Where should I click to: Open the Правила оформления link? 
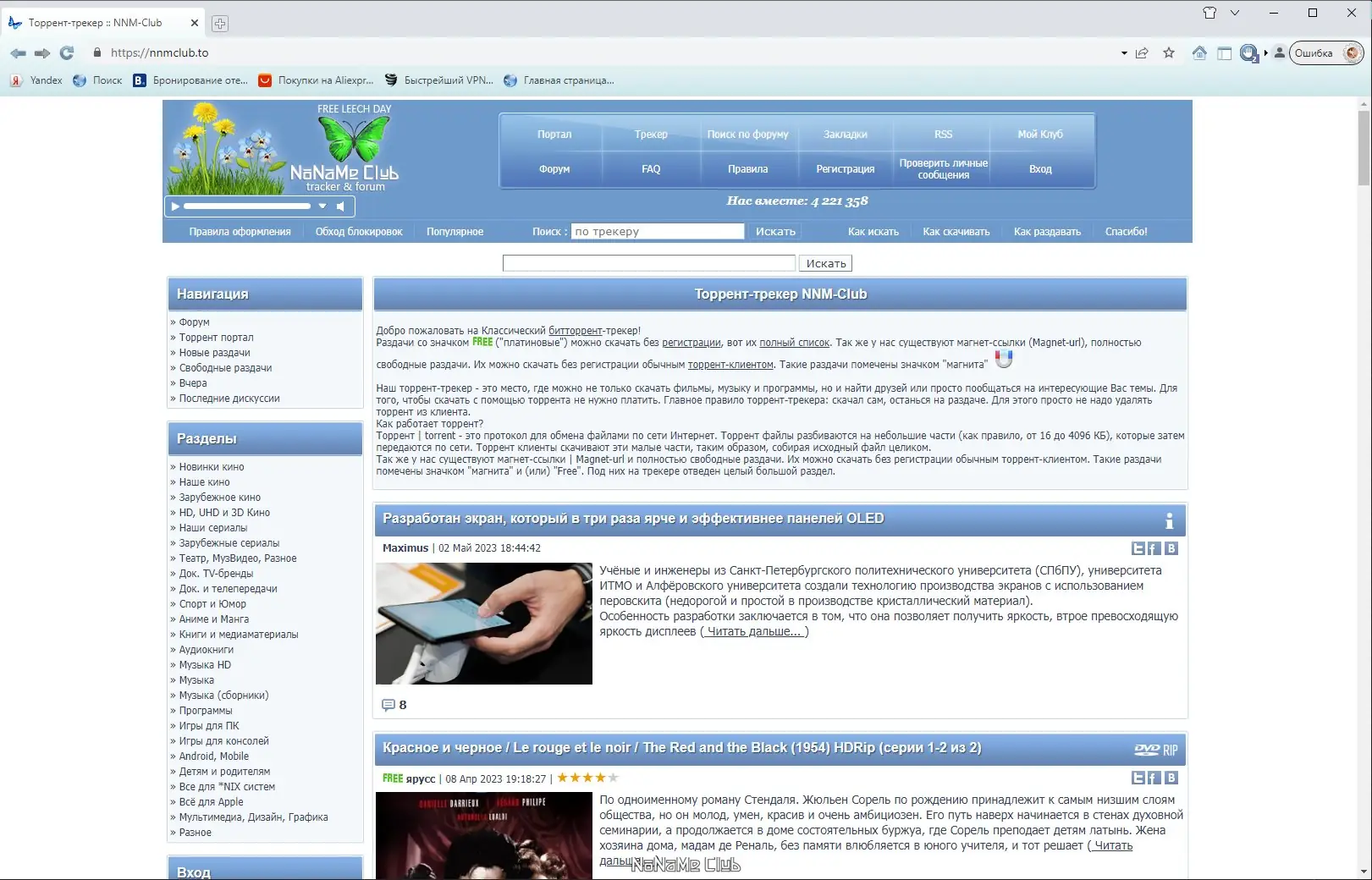tap(240, 232)
